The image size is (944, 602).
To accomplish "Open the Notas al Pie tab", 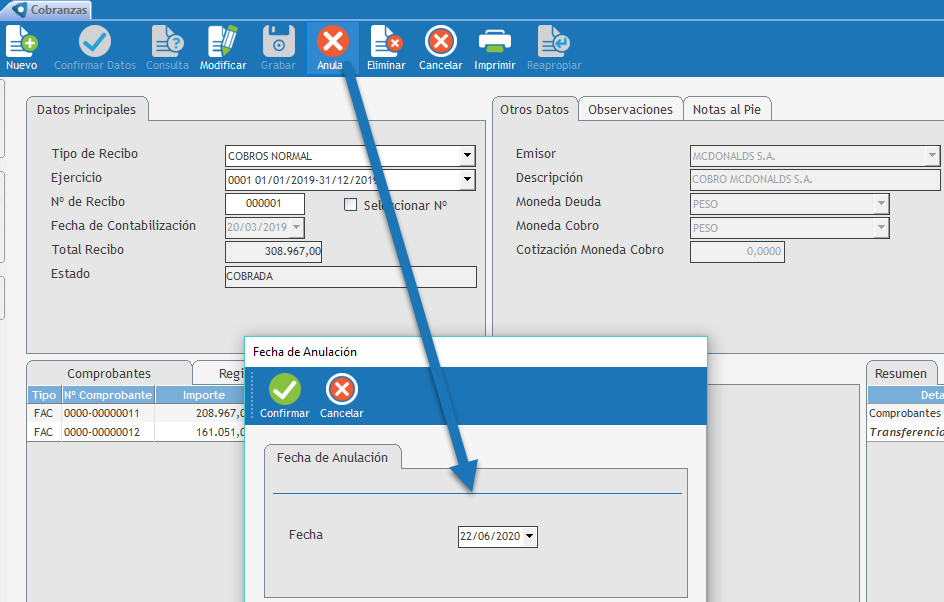I will [727, 110].
